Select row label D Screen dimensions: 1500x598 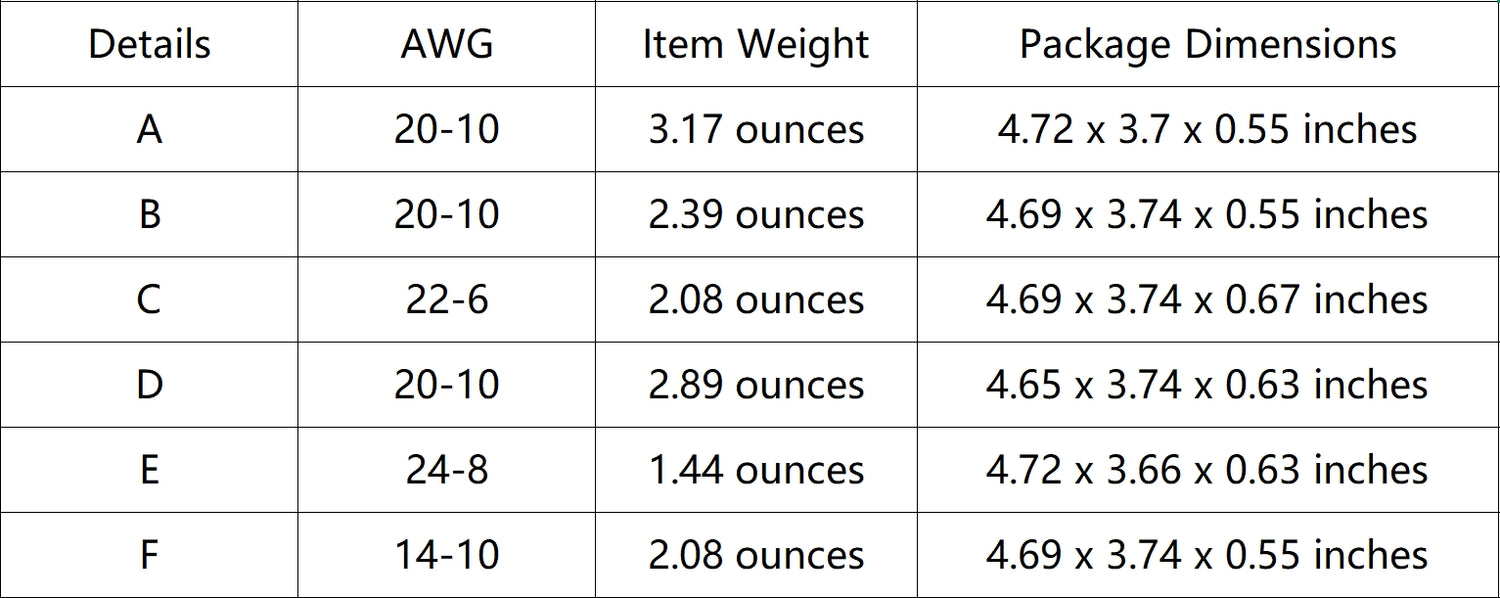click(x=149, y=385)
